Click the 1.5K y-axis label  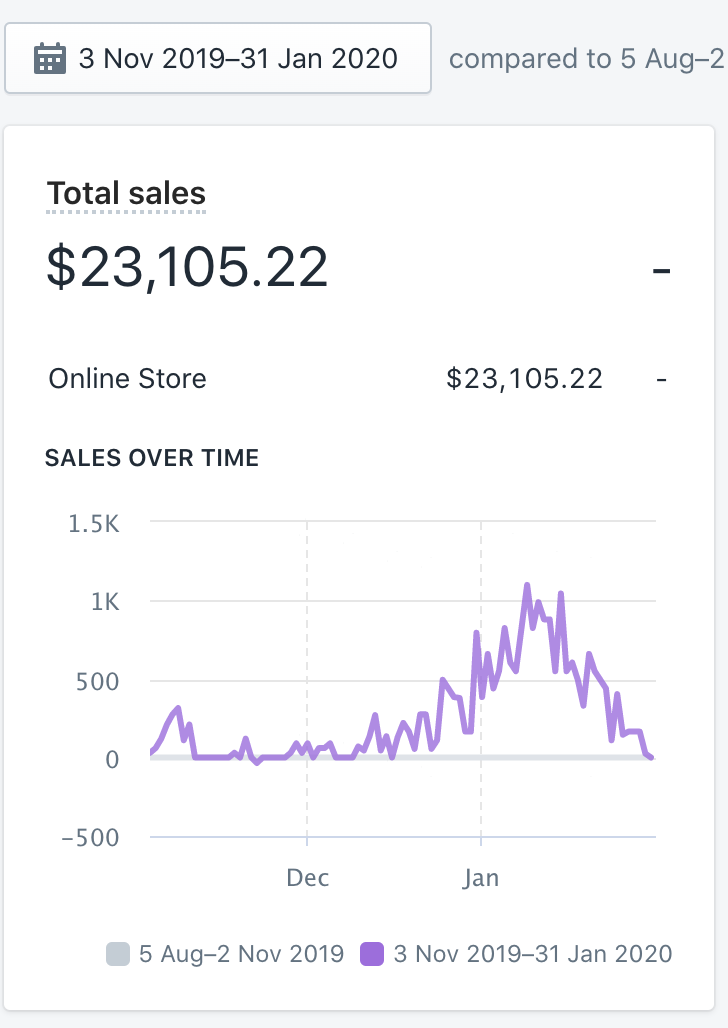(94, 524)
